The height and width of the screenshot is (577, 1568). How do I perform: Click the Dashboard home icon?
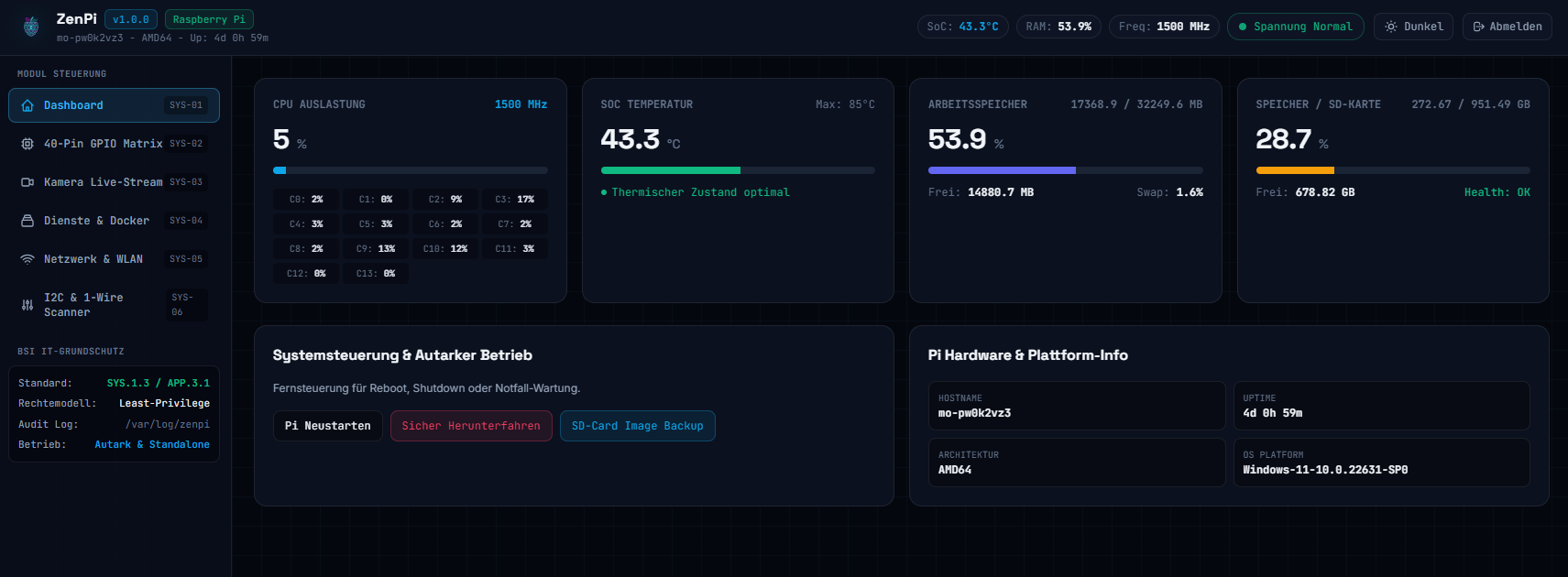[27, 105]
